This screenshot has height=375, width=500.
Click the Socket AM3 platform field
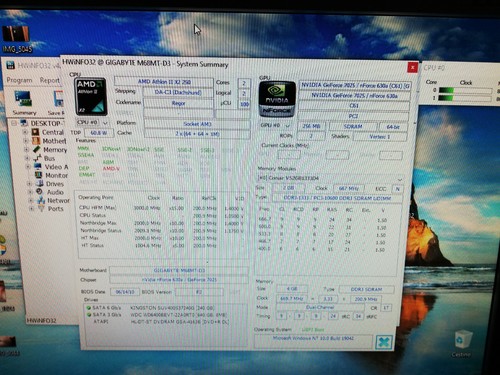(x=197, y=124)
